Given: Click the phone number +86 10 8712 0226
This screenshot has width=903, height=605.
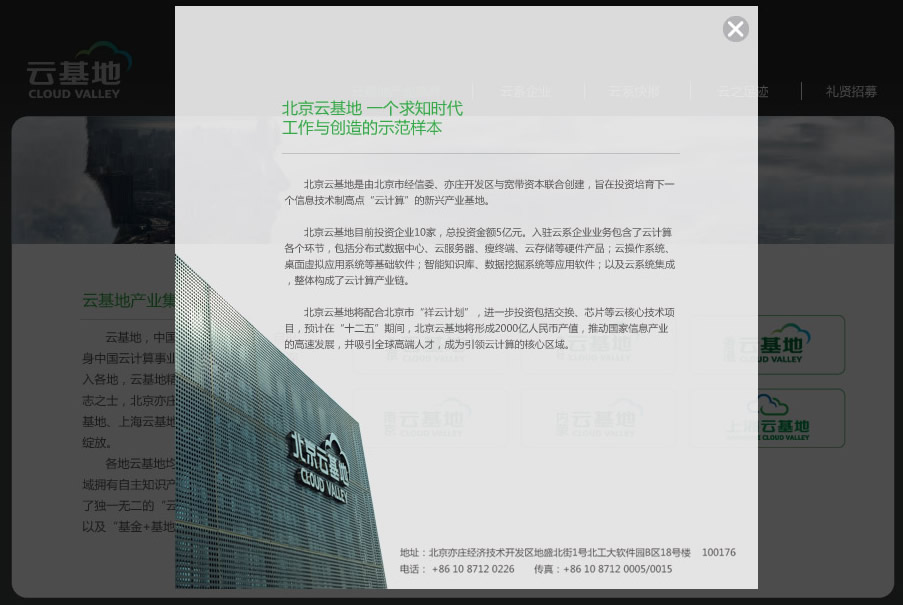Looking at the screenshot, I should pos(473,569).
